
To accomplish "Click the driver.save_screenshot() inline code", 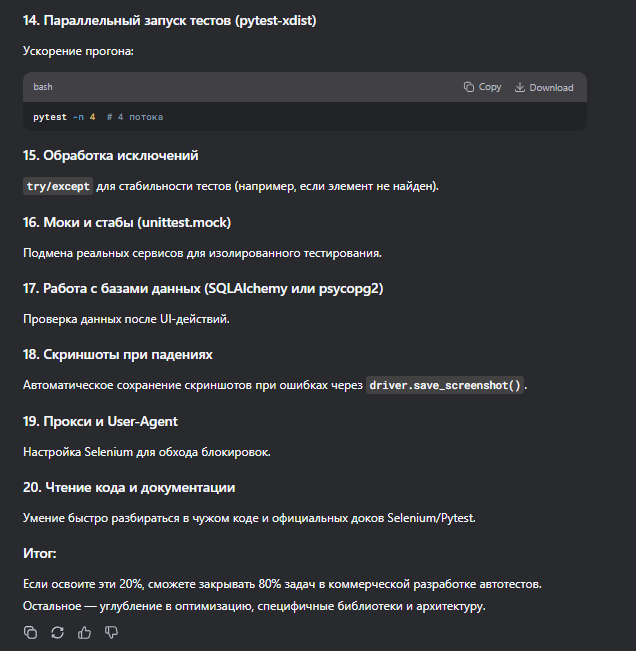I will pyautogui.click(x=445, y=385).
